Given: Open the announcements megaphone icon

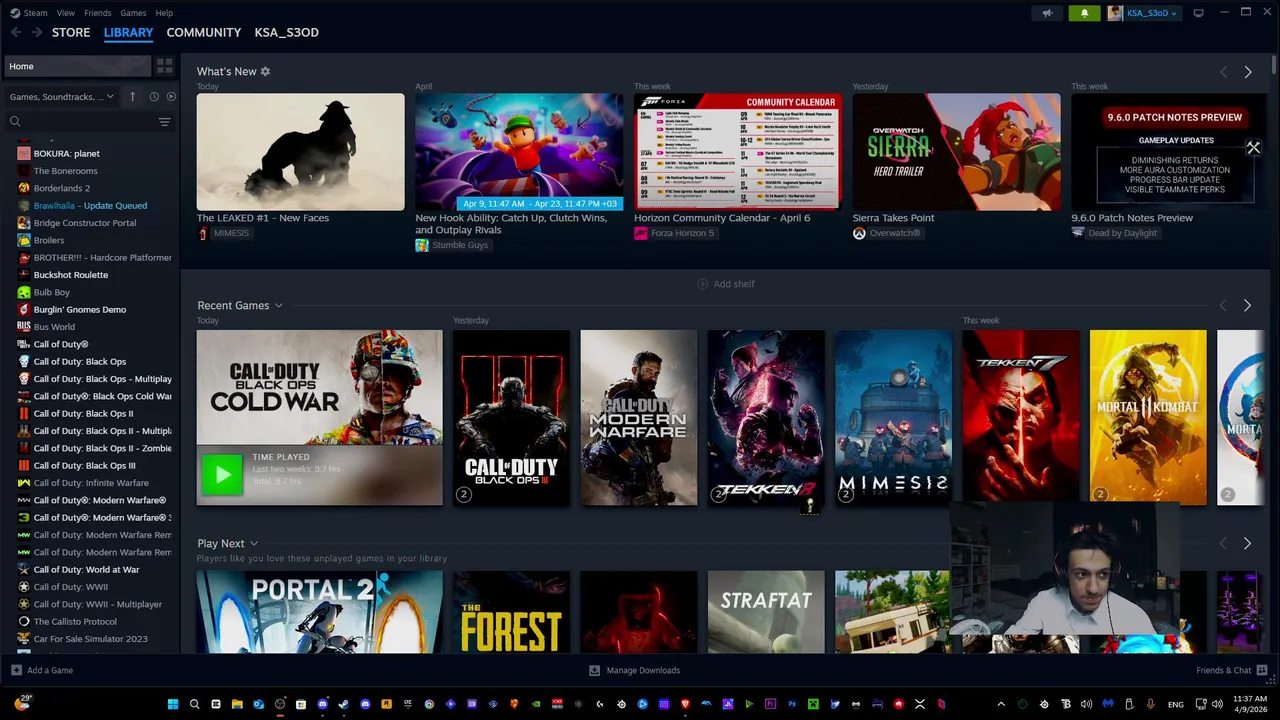Looking at the screenshot, I should pyautogui.click(x=1047, y=13).
